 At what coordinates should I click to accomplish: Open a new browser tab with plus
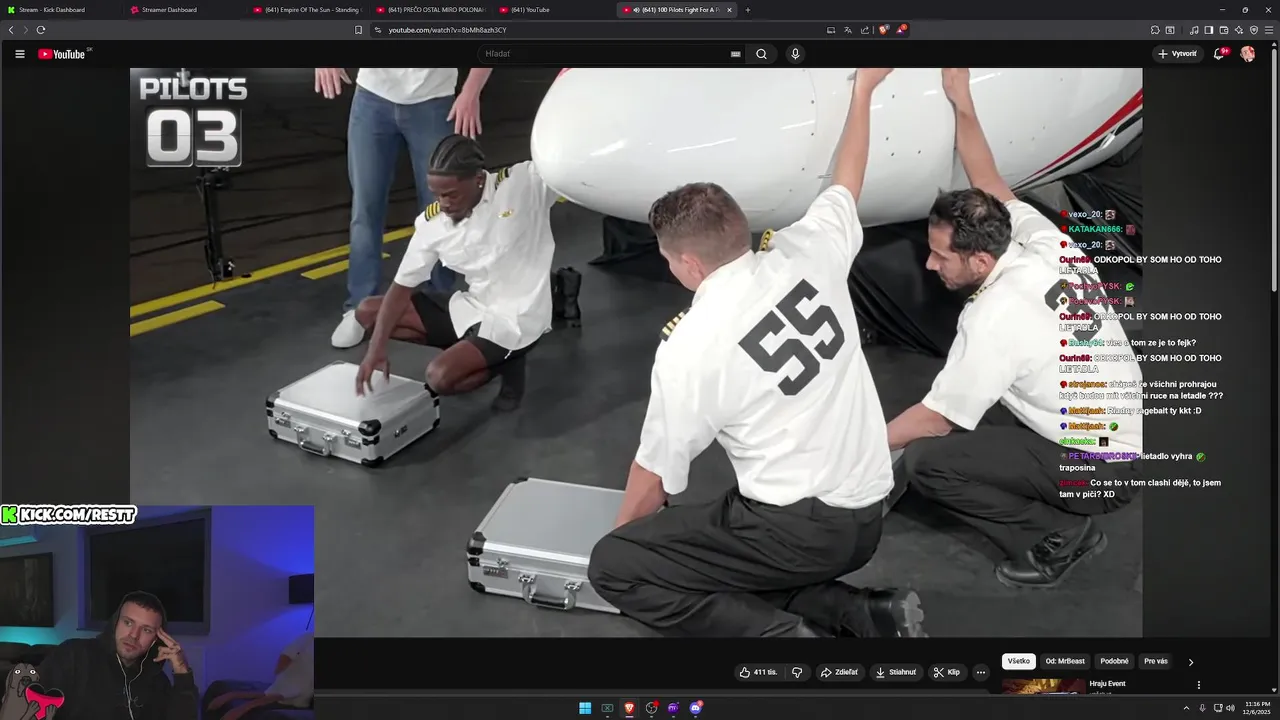point(747,10)
